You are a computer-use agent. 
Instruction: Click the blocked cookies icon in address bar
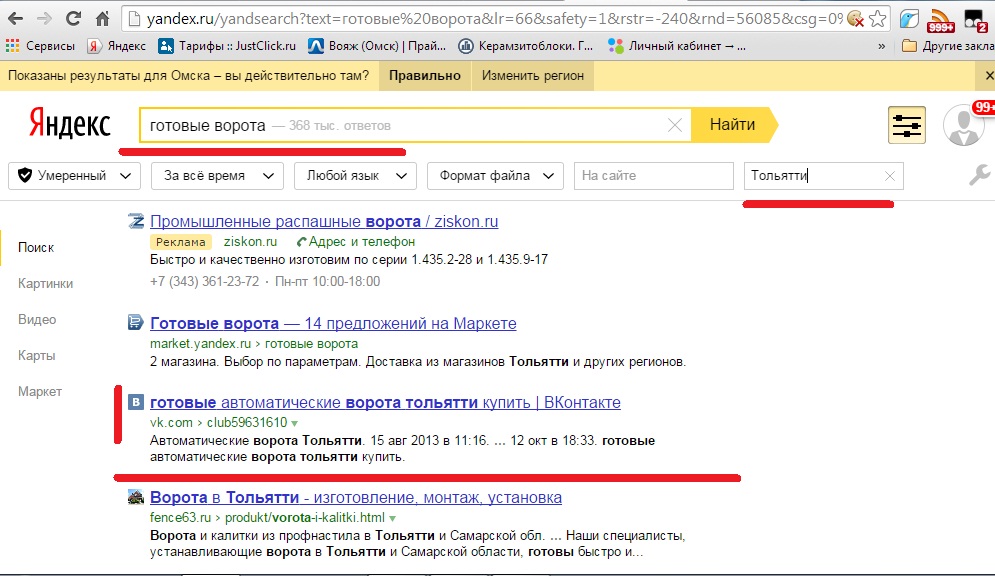tap(855, 19)
